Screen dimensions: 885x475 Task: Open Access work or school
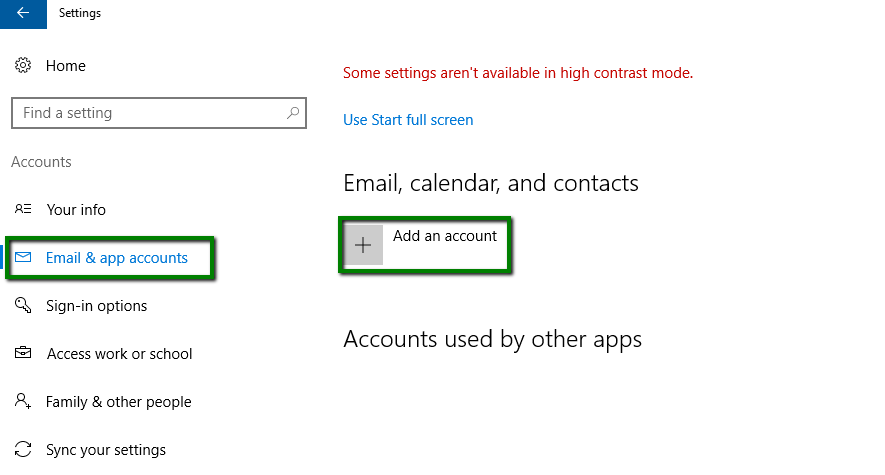point(120,354)
